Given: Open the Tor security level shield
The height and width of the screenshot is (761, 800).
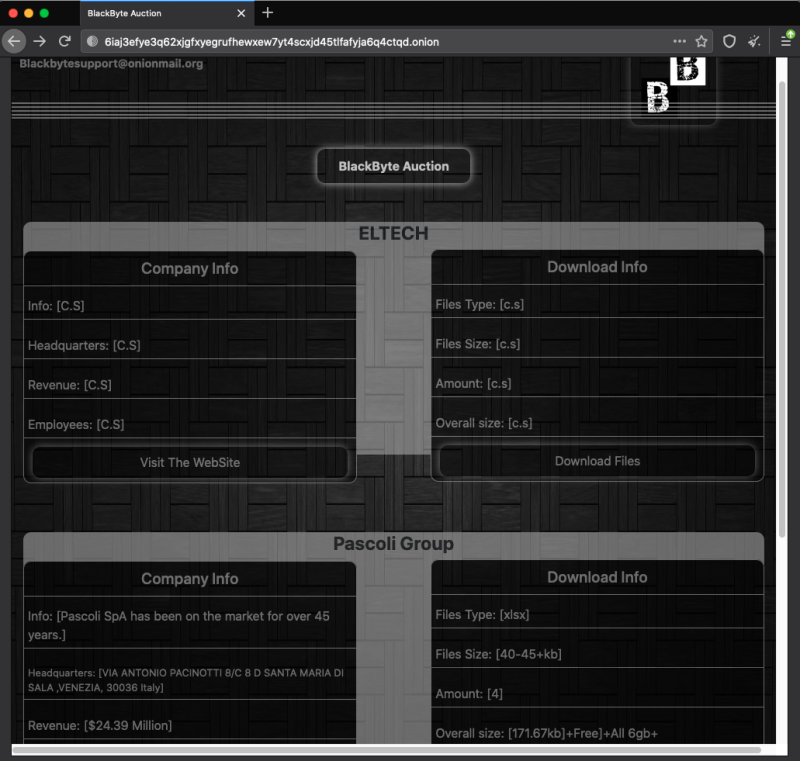Looking at the screenshot, I should point(731,41).
